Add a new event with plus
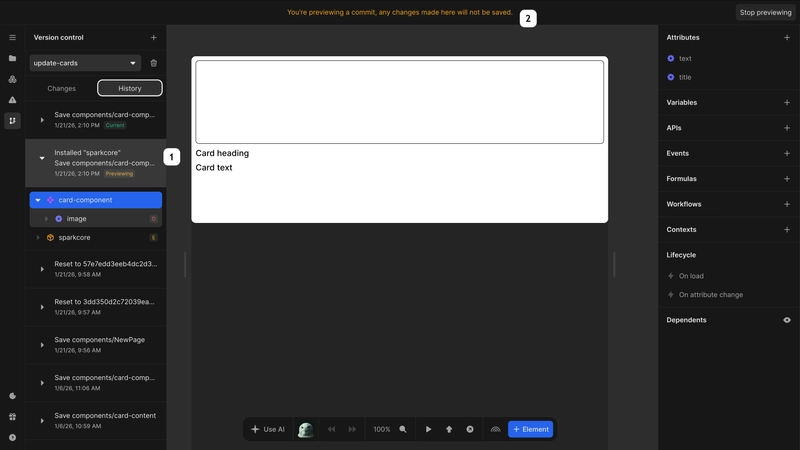800x450 pixels. pos(787,153)
